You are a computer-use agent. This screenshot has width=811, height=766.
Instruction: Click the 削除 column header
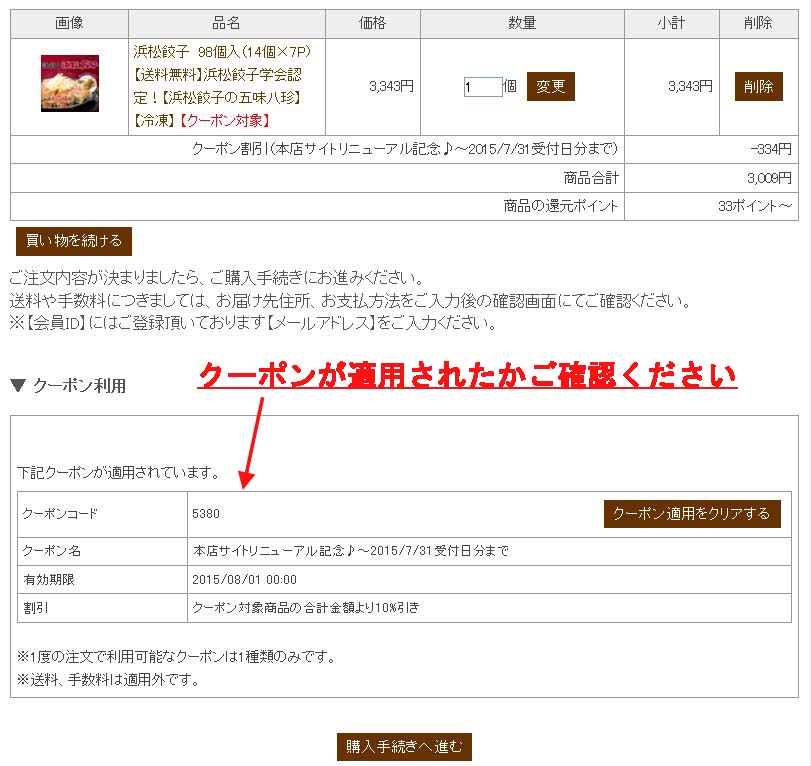[759, 23]
